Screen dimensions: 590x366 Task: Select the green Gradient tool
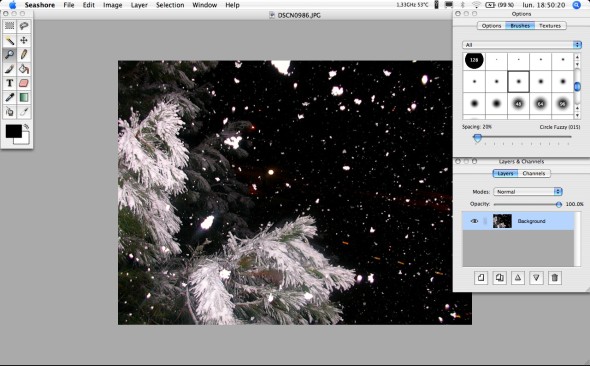pyautogui.click(x=24, y=97)
